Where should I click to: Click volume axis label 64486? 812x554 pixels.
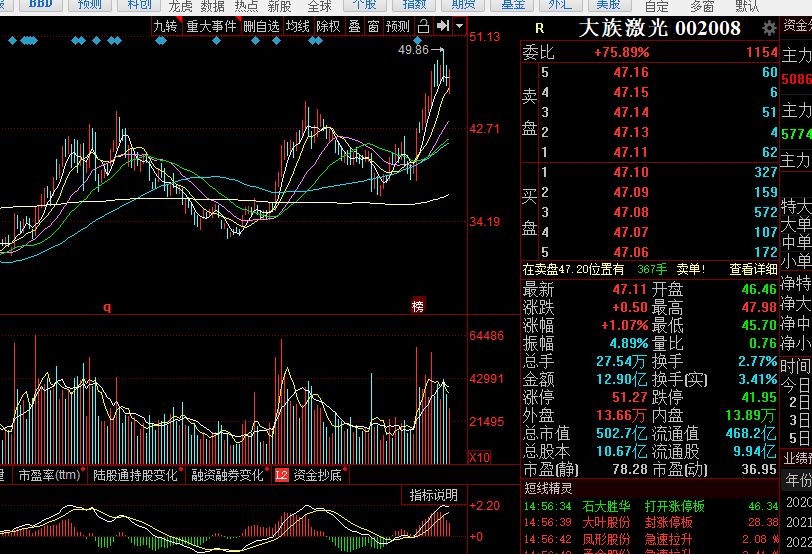486,336
